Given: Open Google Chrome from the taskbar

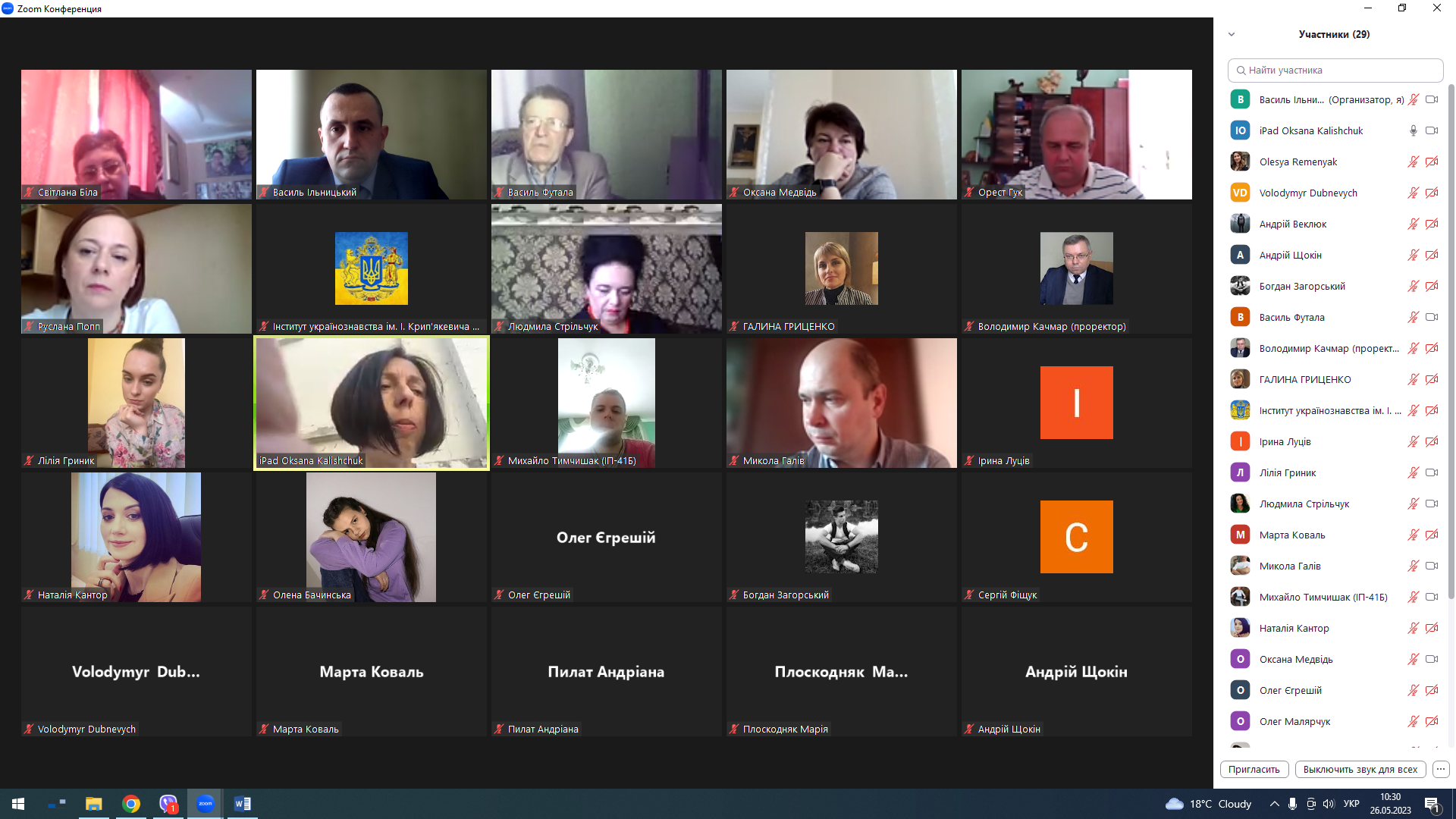Looking at the screenshot, I should [x=131, y=804].
